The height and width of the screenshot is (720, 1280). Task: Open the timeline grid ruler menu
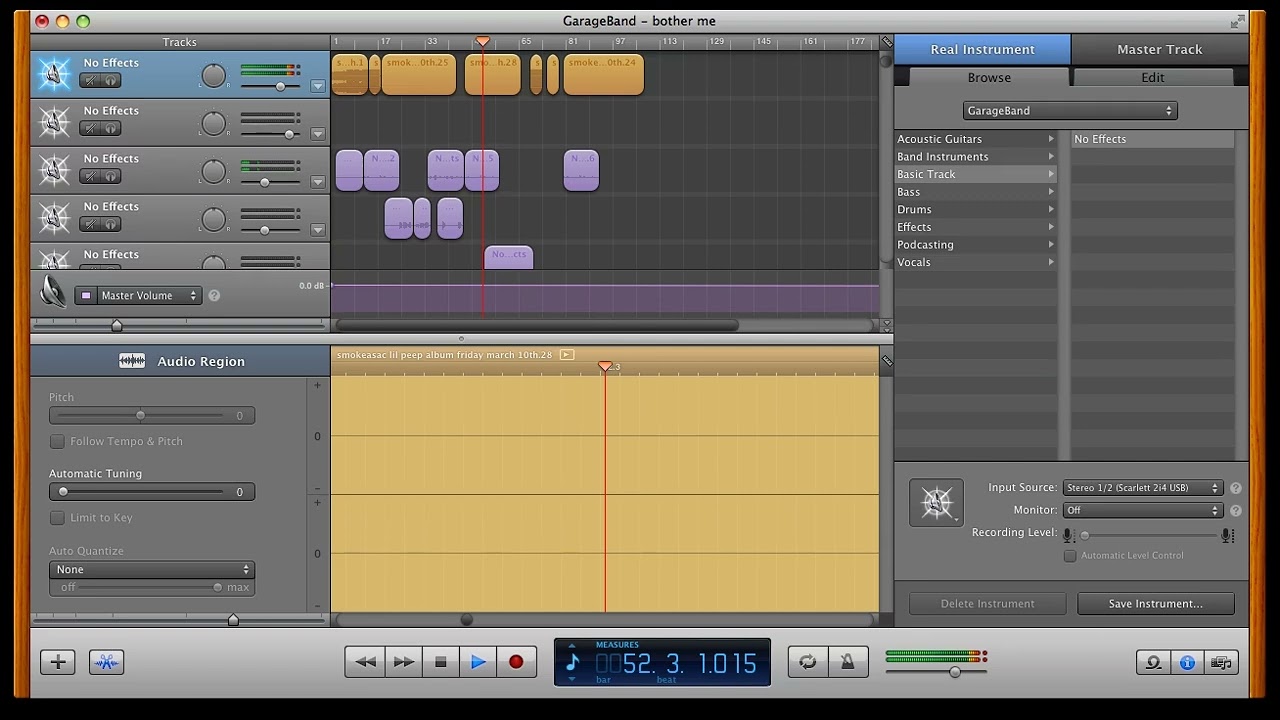[x=886, y=42]
